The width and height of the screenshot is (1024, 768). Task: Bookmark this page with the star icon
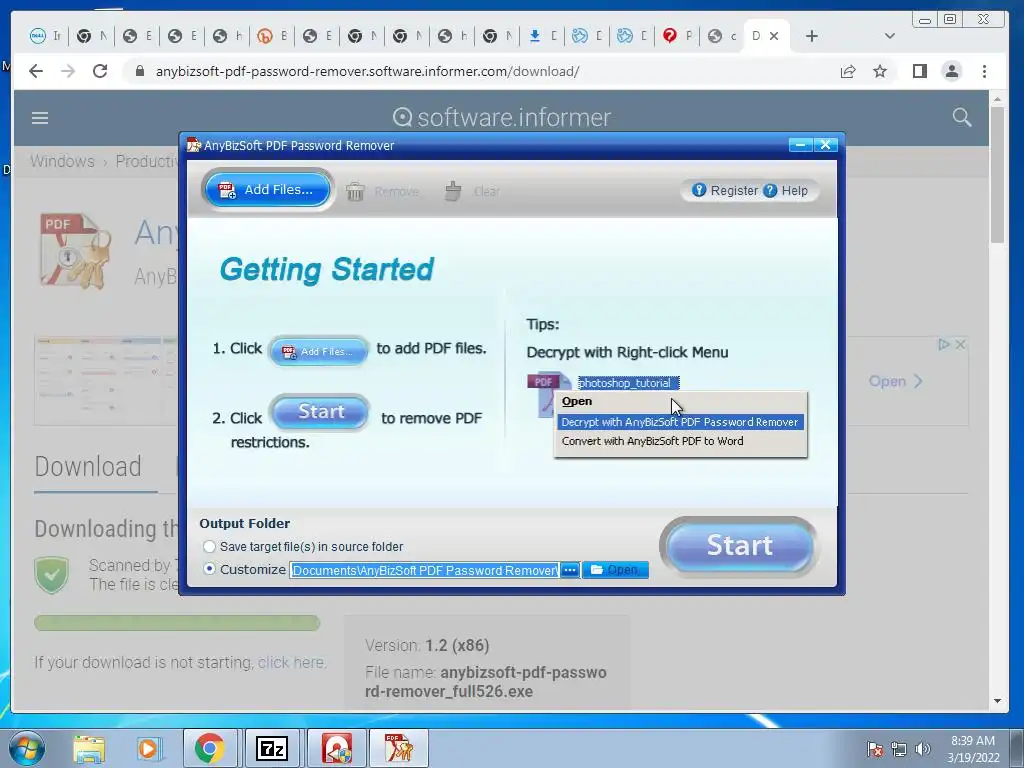click(x=880, y=71)
